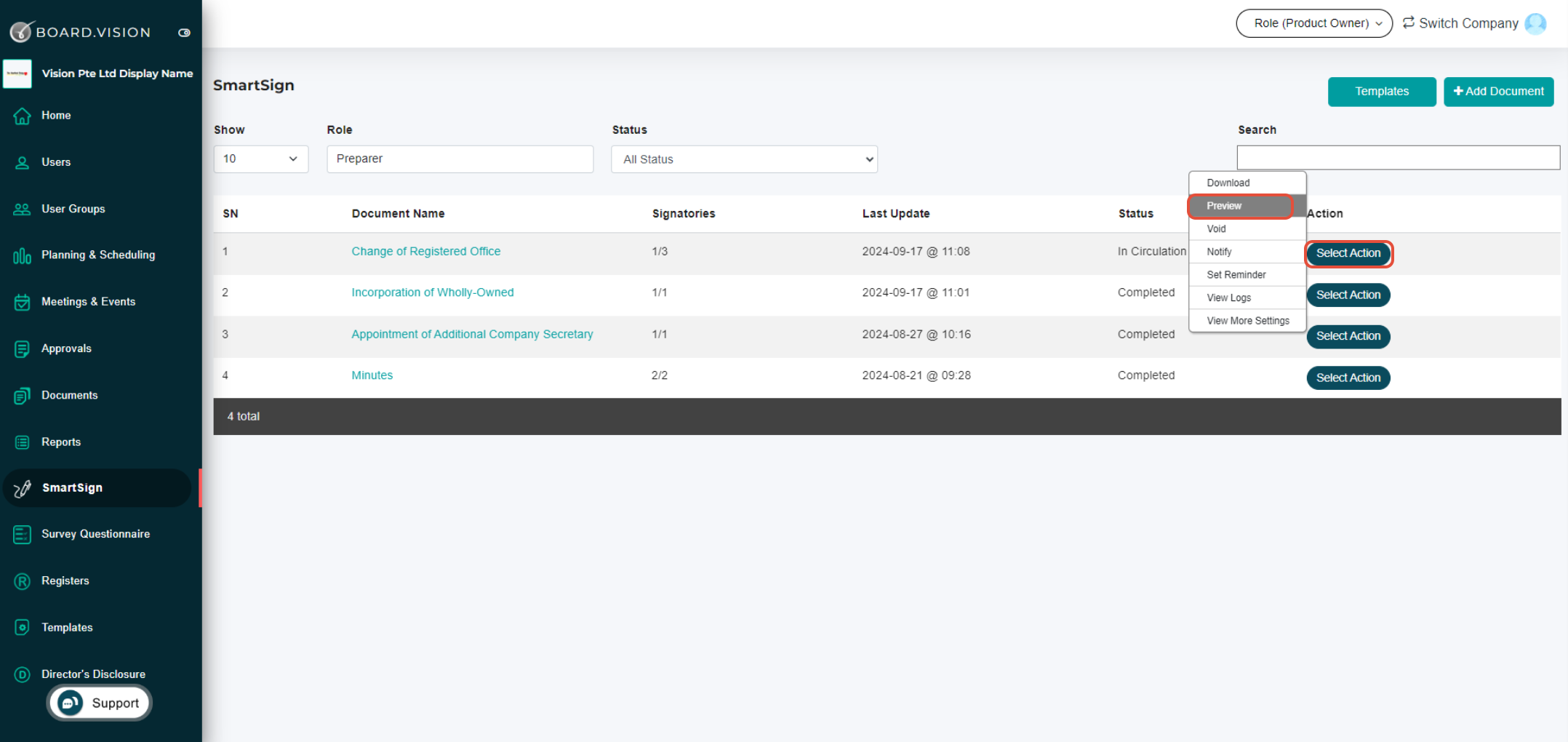Click the company logo thumbnail
1568x742 pixels.
[x=17, y=73]
